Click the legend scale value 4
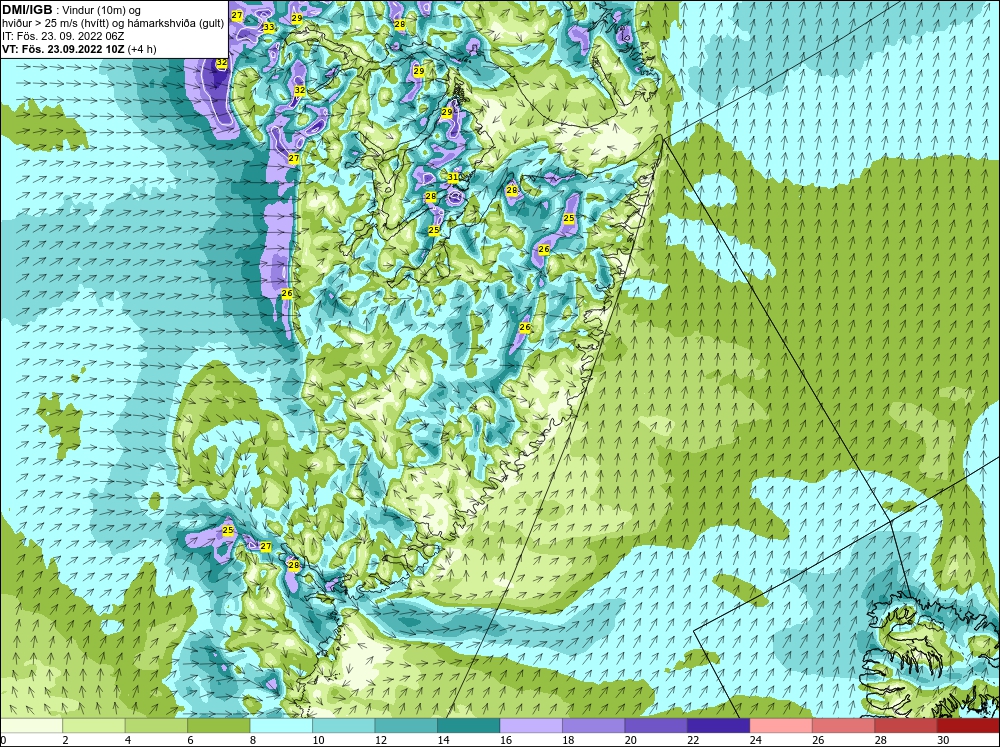 128,740
